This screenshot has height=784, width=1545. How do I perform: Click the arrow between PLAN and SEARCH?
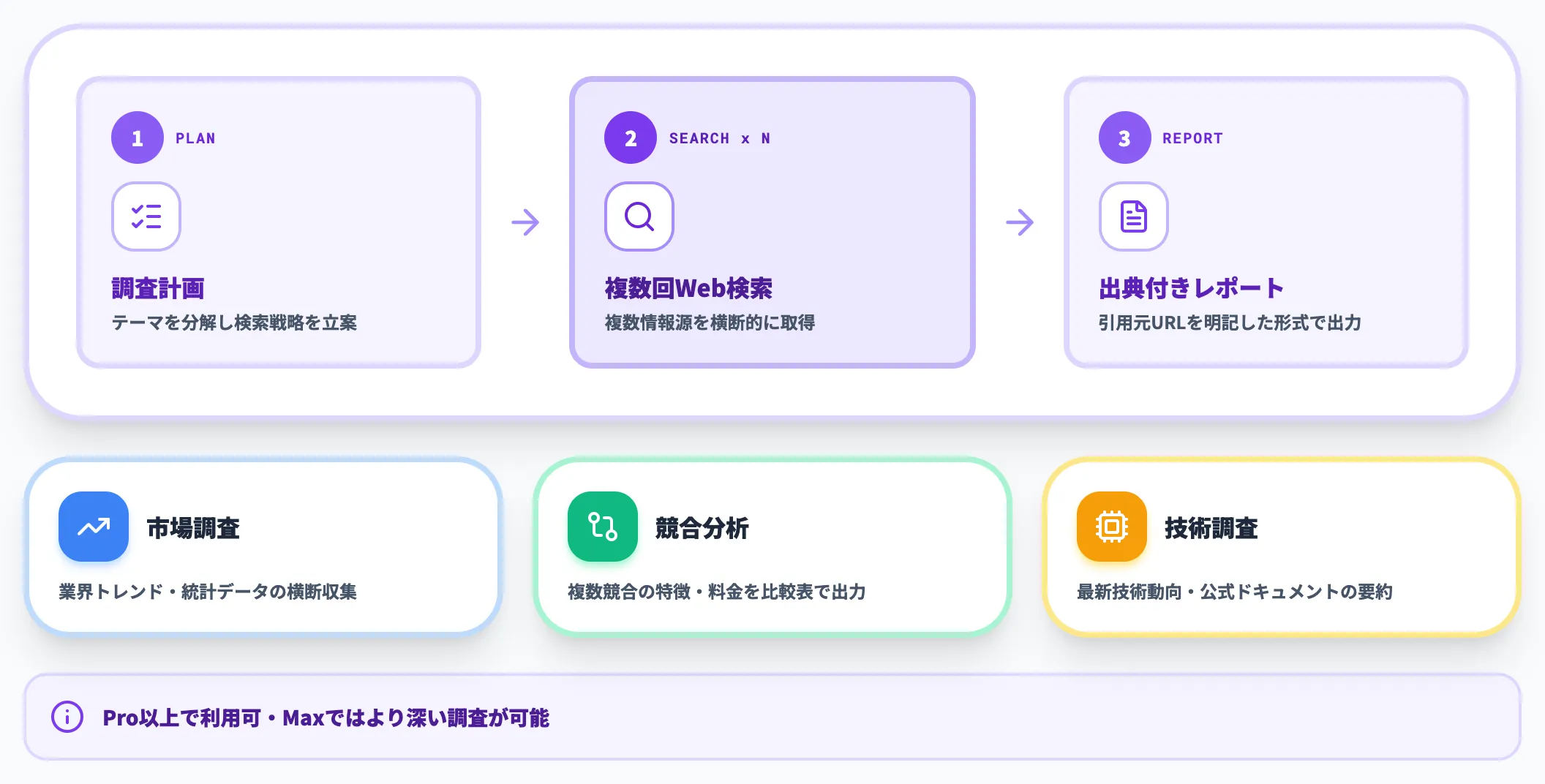[525, 222]
